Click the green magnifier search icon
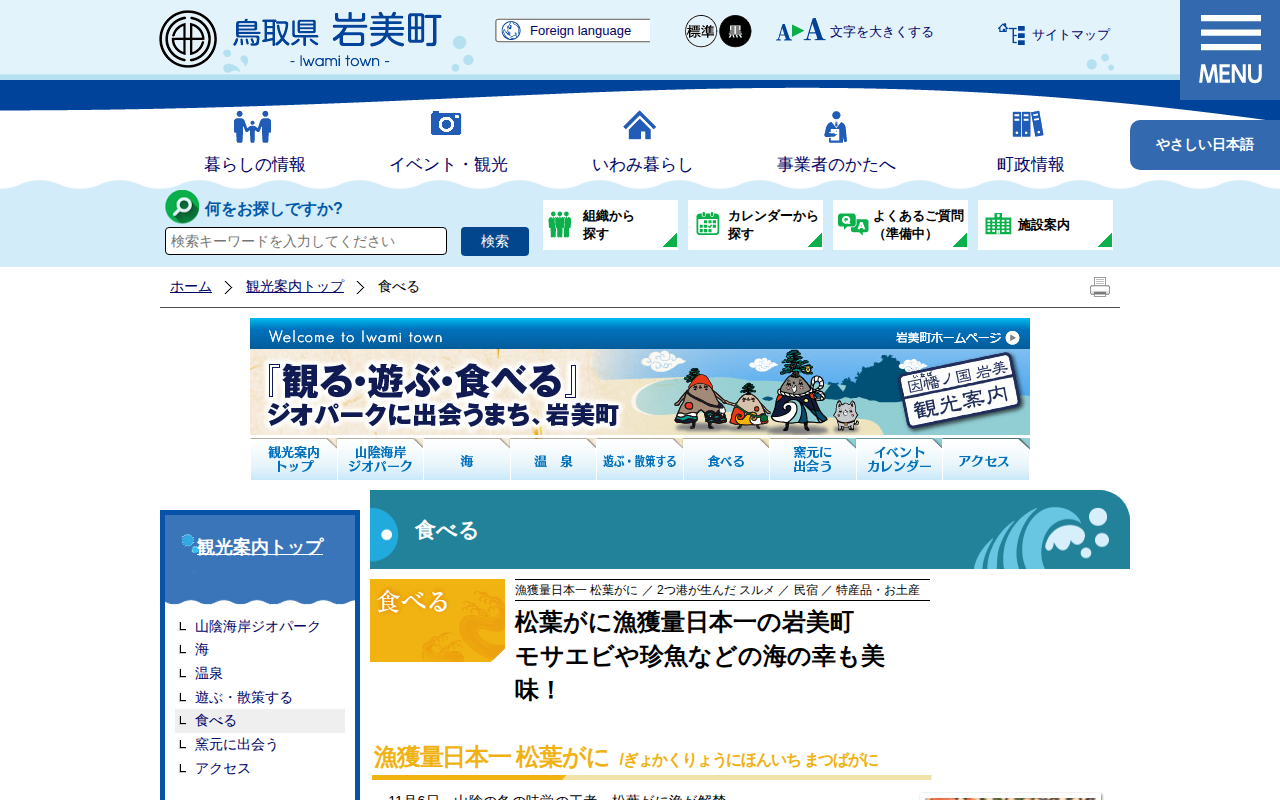Screen dimensions: 1280x800 point(182,207)
